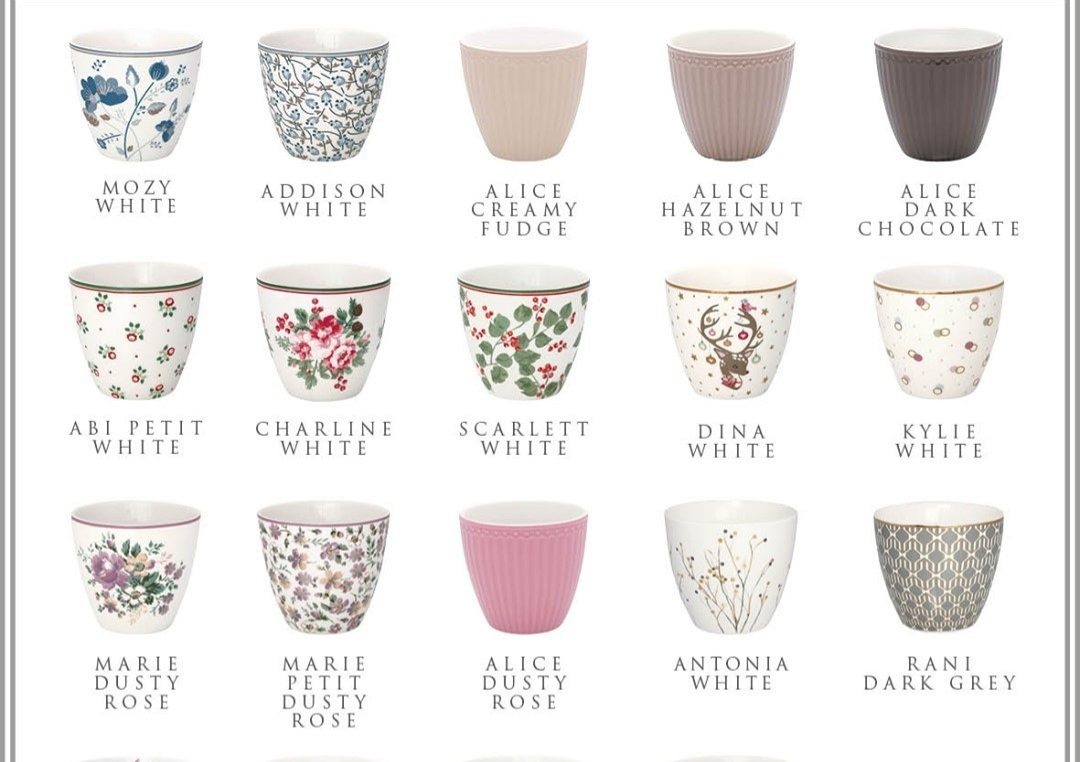
Task: View the Charline White floral cup
Action: [323, 332]
